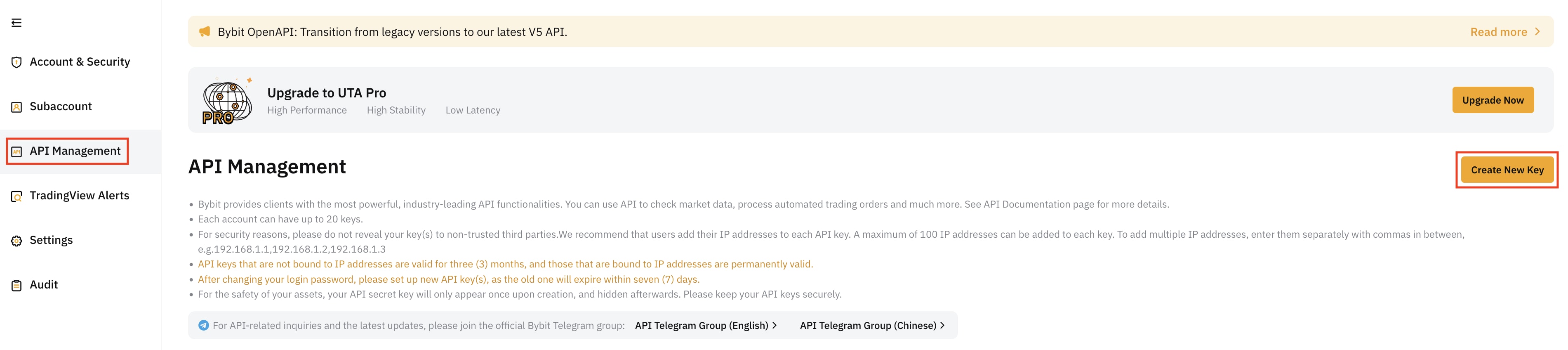Click chevron after Telegram Group (English)
Image resolution: width=1568 pixels, height=350 pixels.
[x=774, y=325]
